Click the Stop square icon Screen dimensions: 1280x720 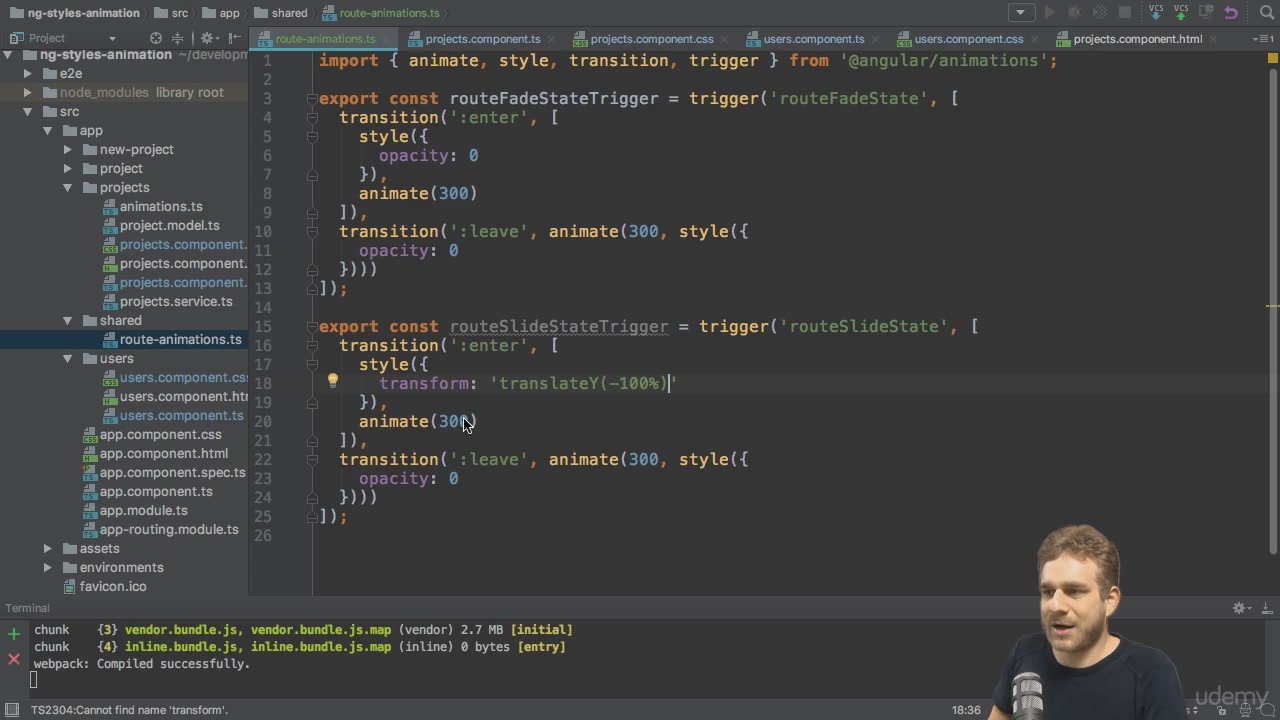(x=1125, y=13)
